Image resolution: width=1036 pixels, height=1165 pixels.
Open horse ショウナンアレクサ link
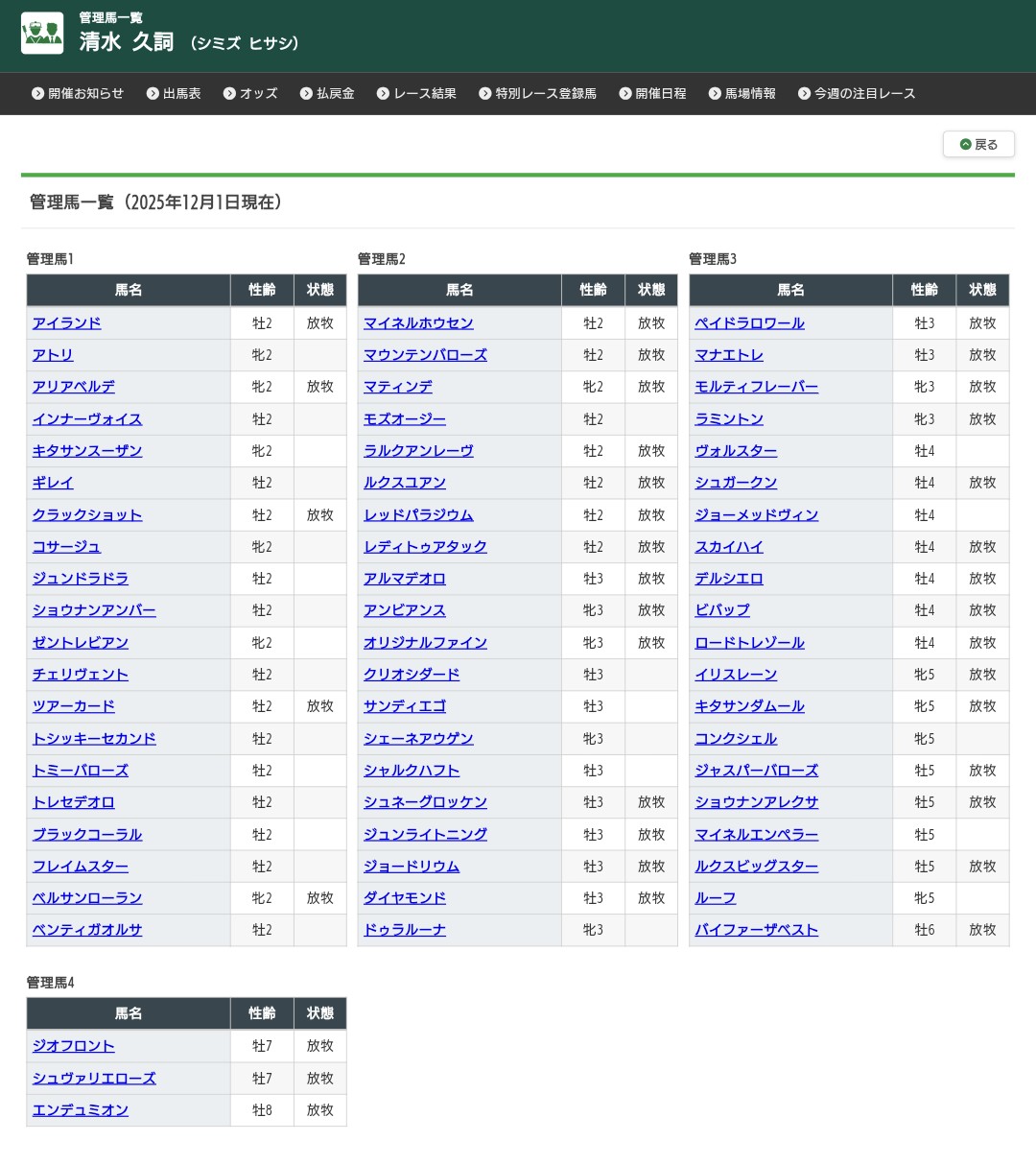point(756,802)
